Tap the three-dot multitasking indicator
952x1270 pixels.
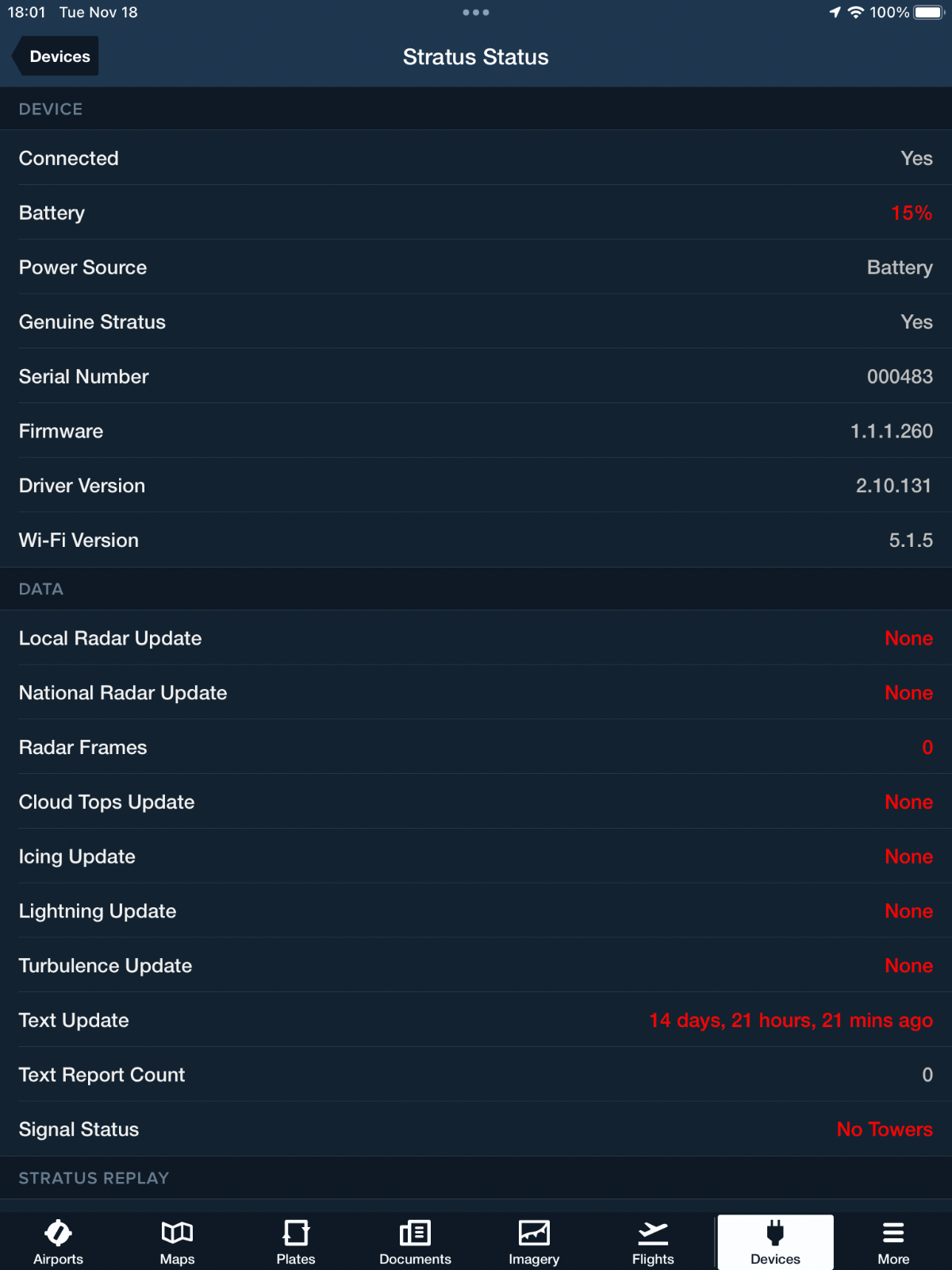[476, 12]
